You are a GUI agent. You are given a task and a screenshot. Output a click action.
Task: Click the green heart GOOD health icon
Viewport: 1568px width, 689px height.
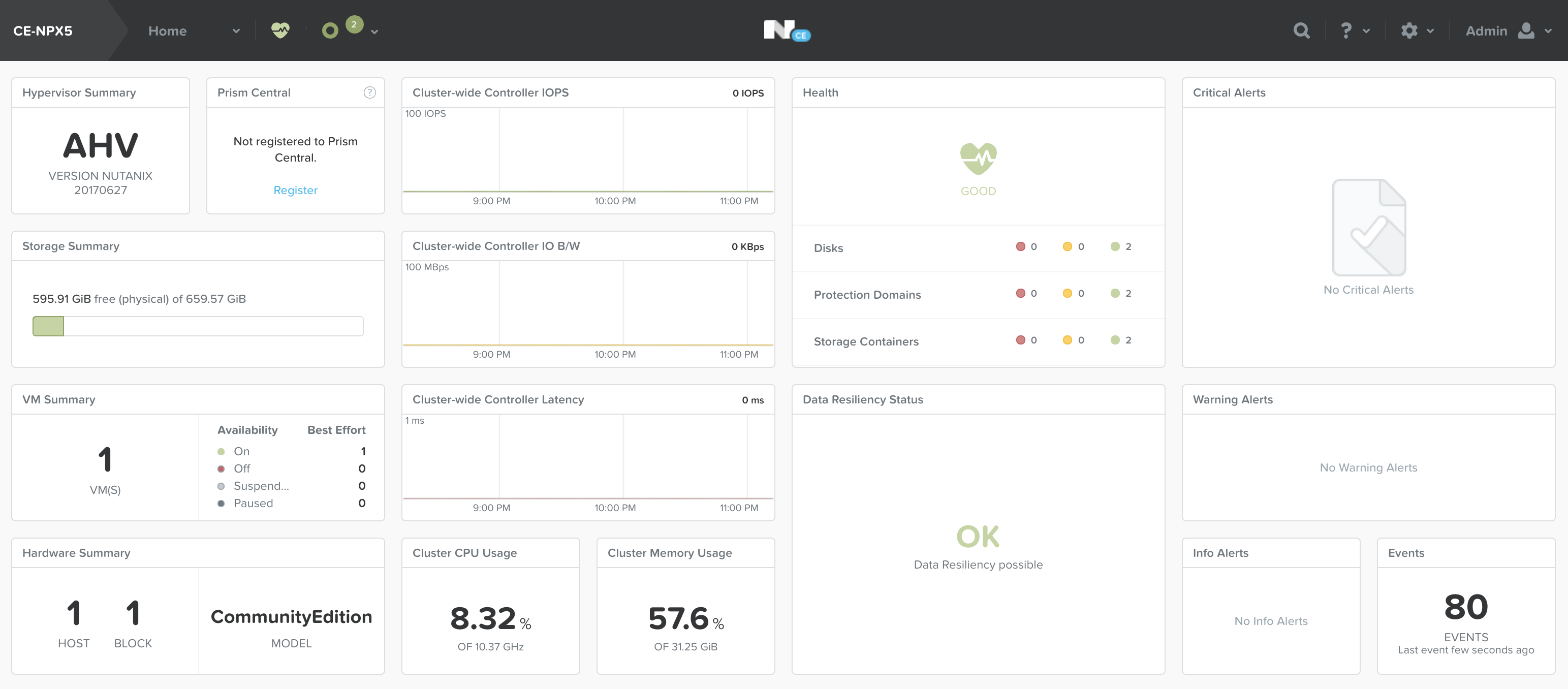(x=978, y=160)
